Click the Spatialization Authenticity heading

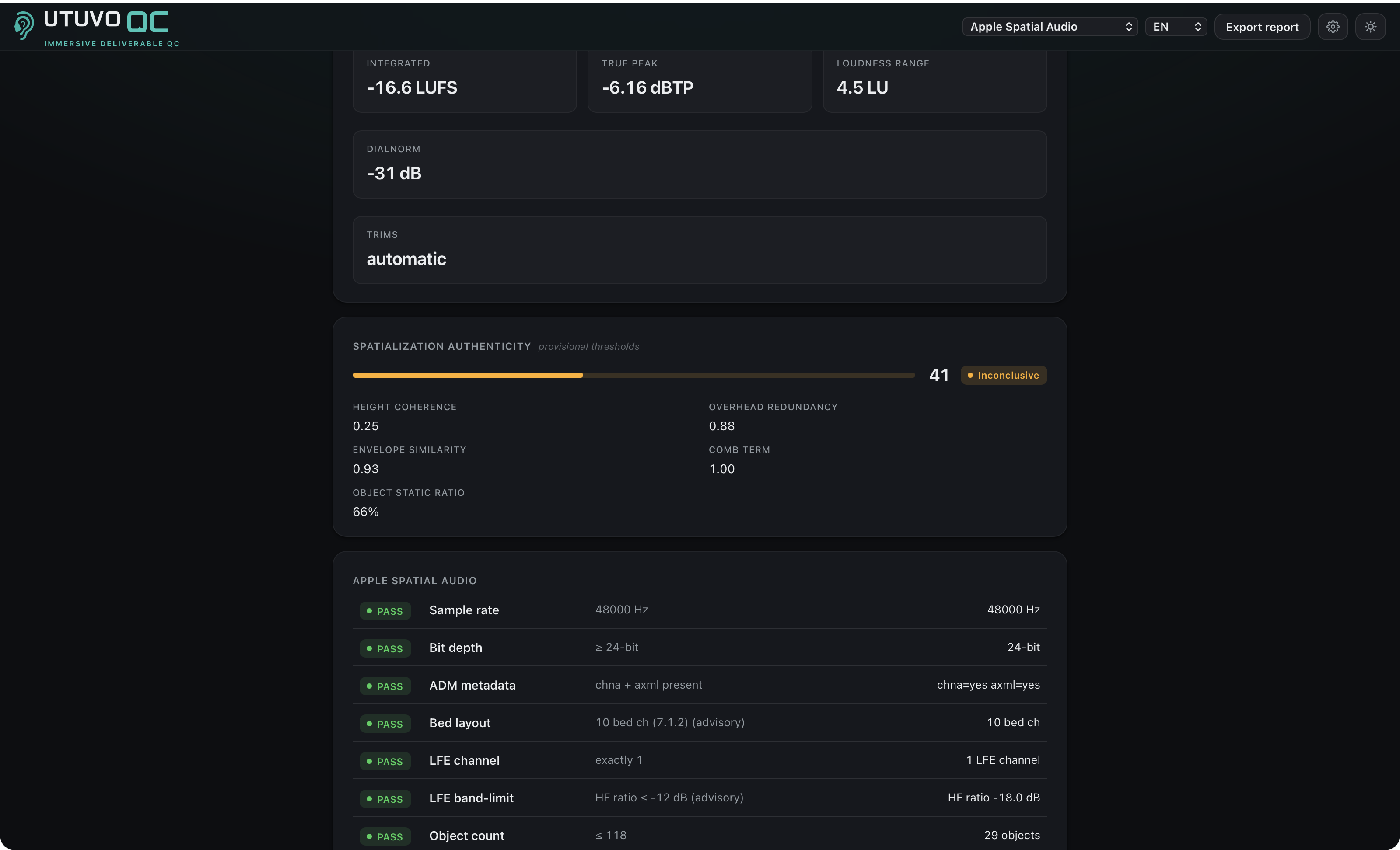coord(441,346)
